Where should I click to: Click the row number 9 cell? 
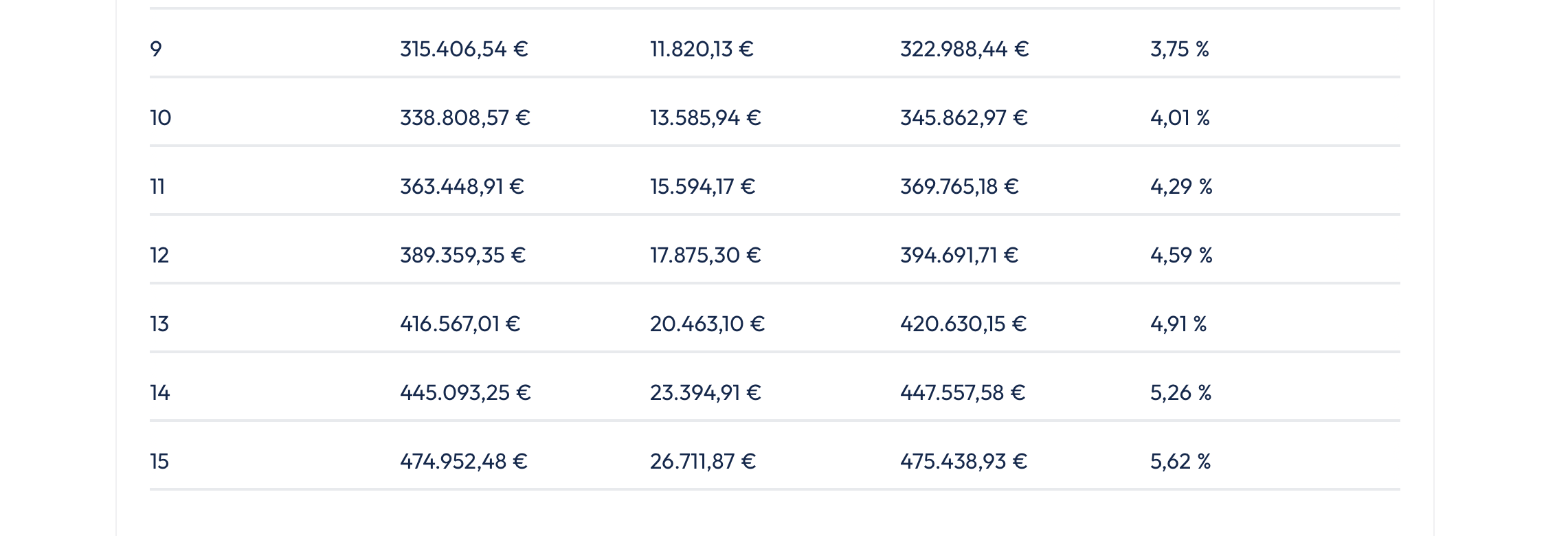tap(156, 49)
